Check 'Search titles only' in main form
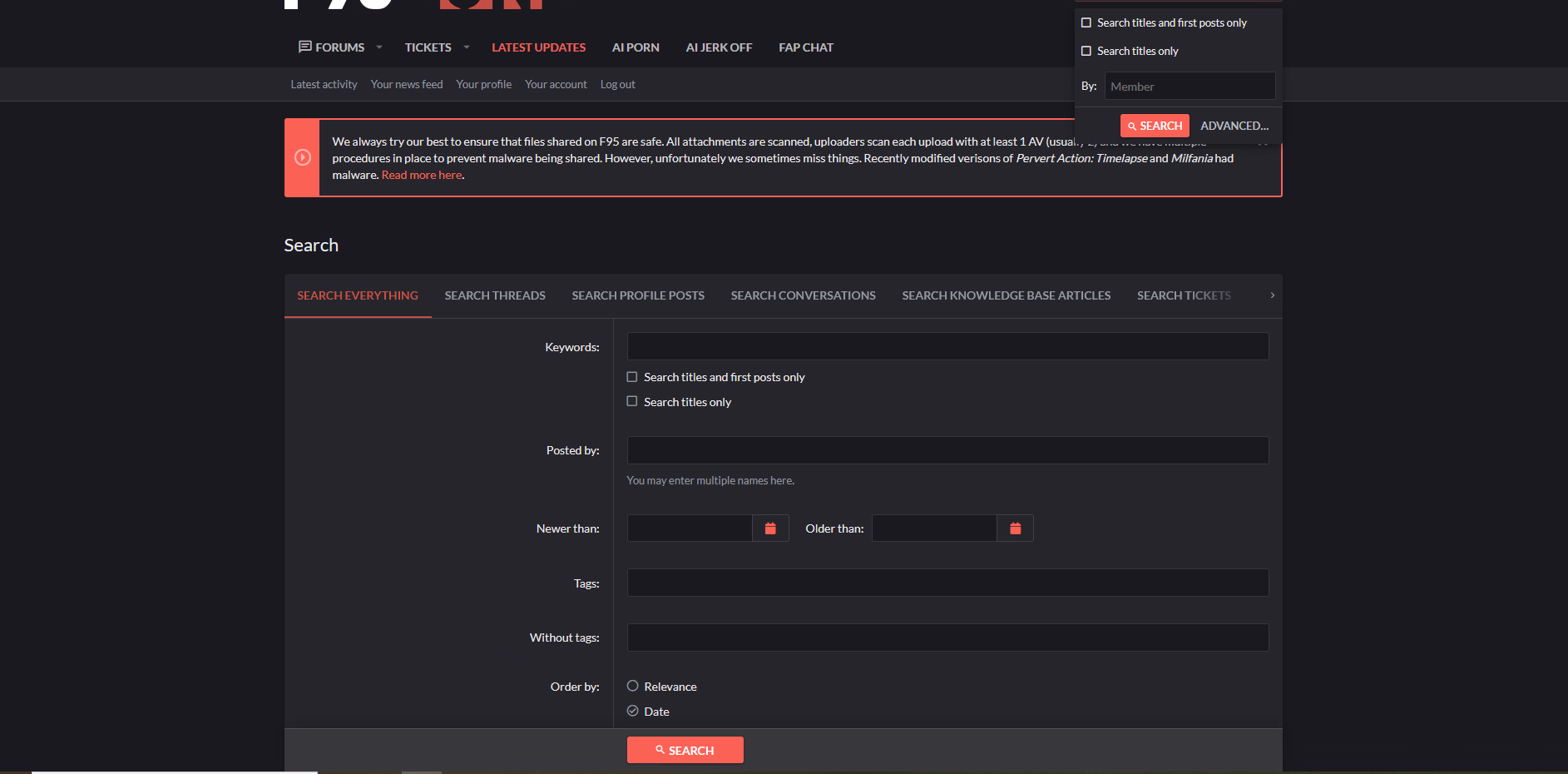 click(632, 402)
